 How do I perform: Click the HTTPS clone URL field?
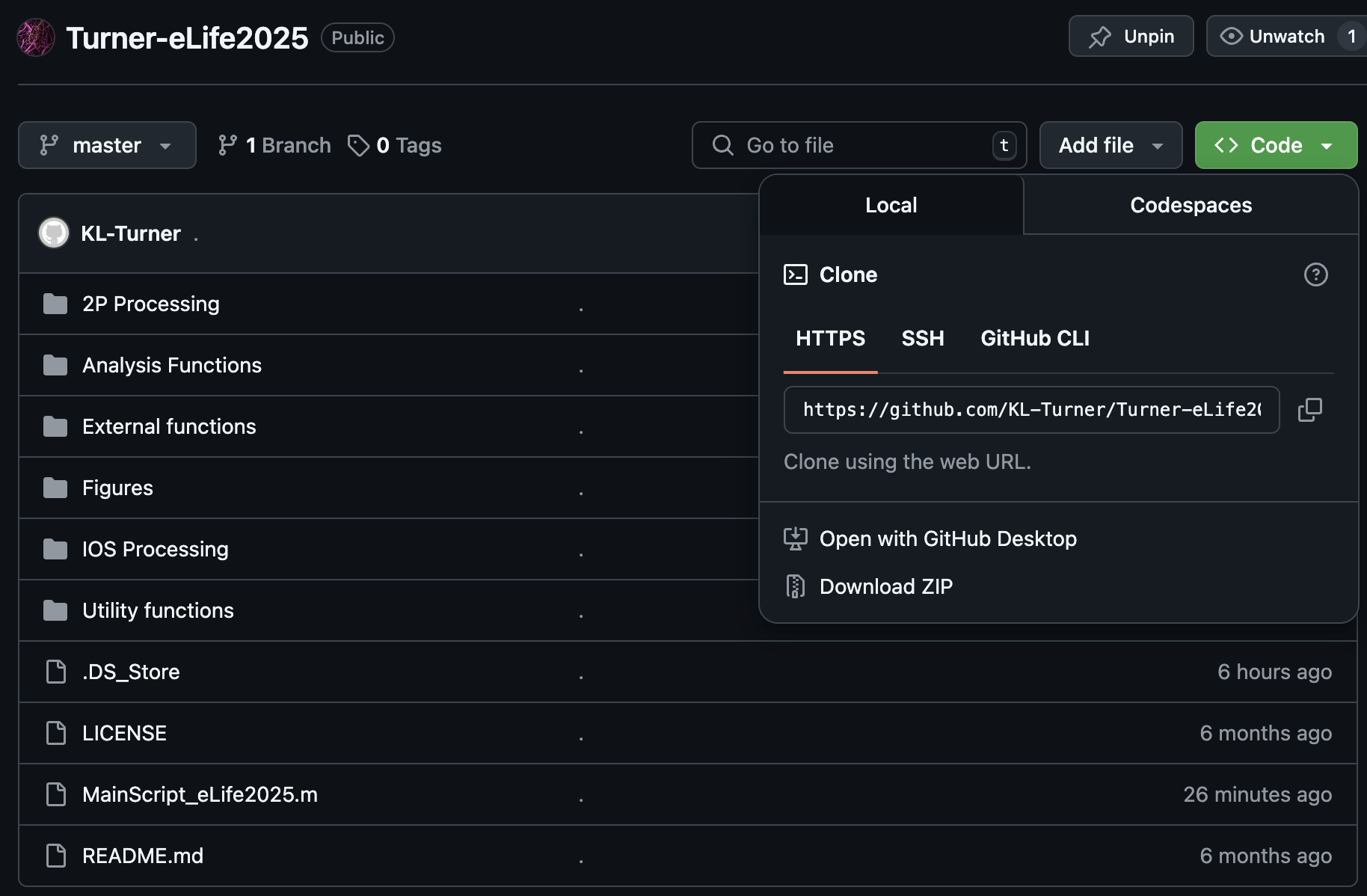pos(1031,410)
